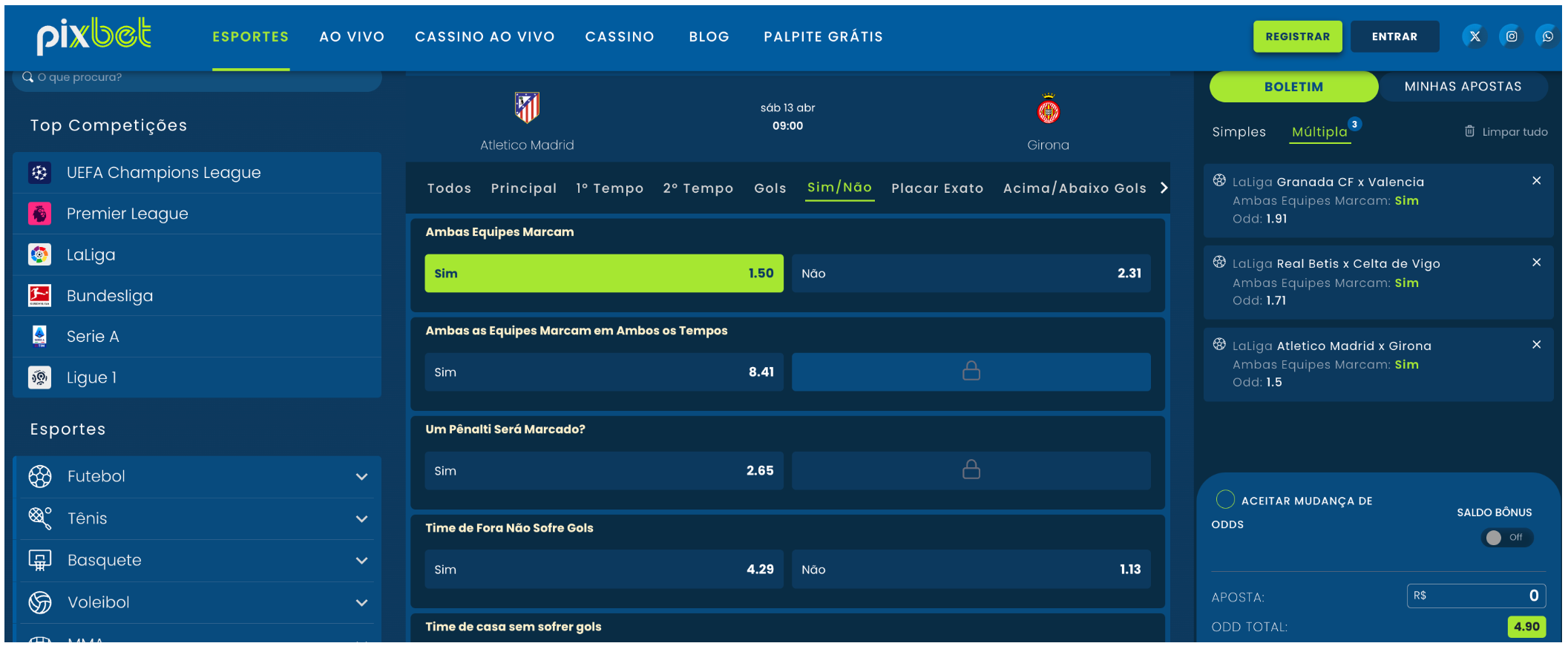Open the Blog nav item

coord(709,36)
